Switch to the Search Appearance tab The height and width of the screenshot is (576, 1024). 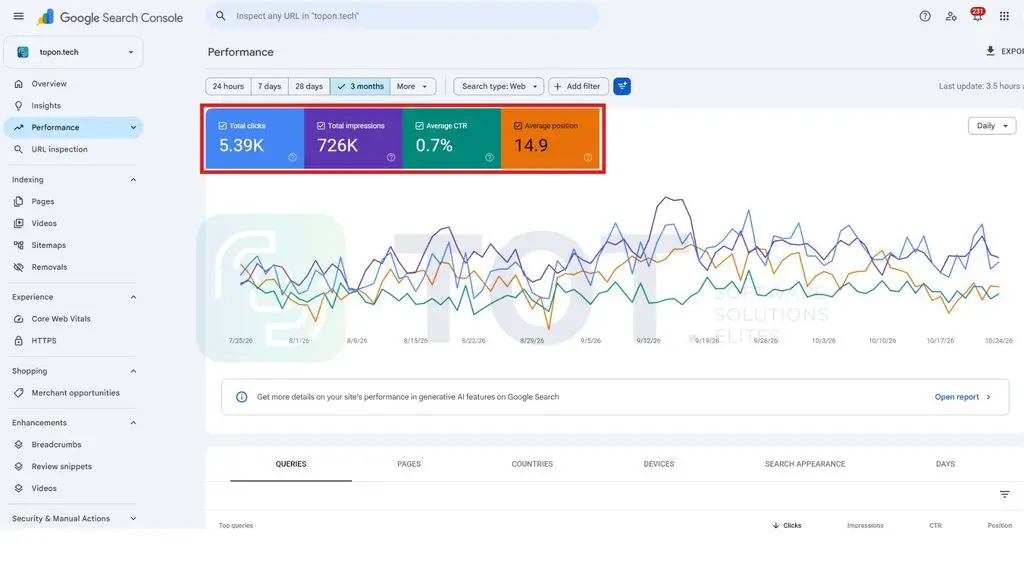pyautogui.click(x=805, y=464)
